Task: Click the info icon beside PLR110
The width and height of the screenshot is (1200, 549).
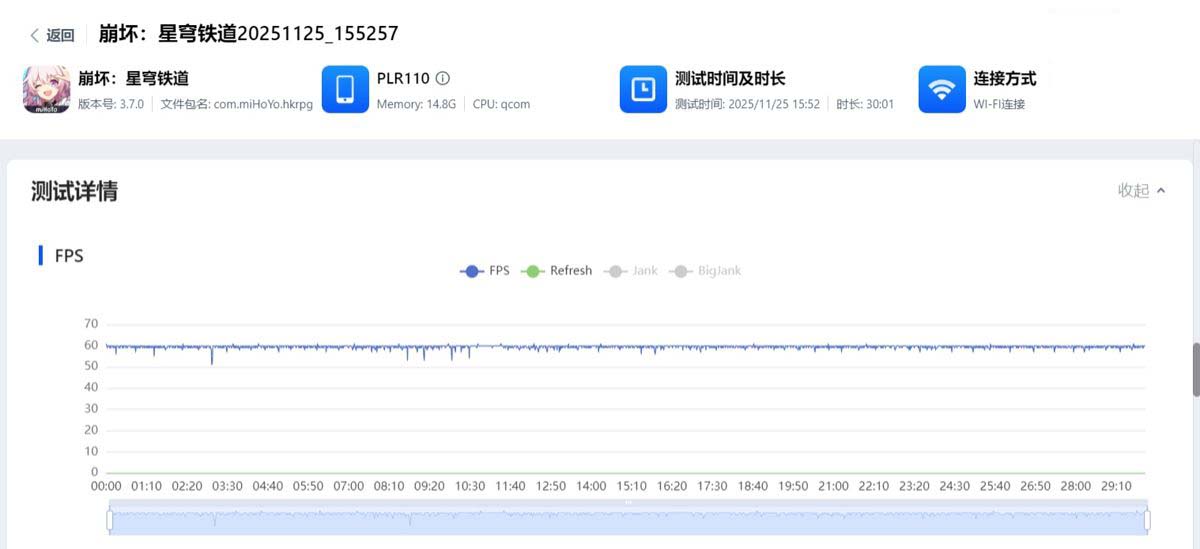Action: (x=443, y=78)
